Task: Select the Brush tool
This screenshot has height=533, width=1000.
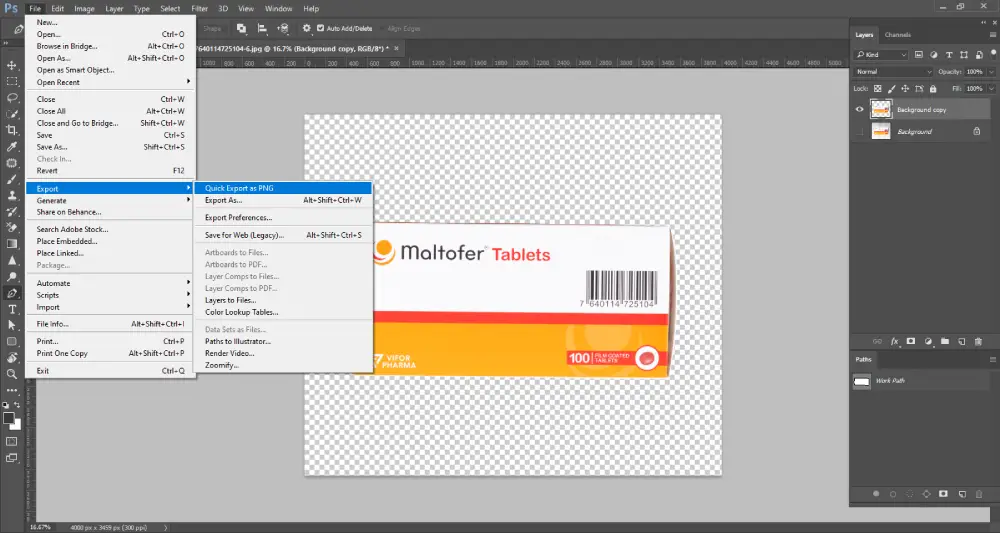Action: coord(11,179)
